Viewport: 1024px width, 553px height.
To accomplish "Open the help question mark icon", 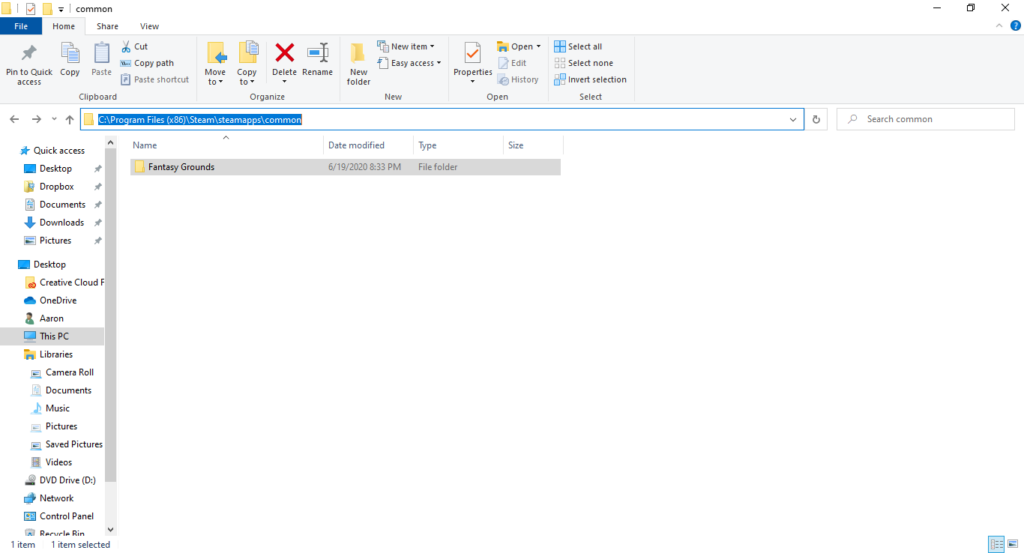I will (1016, 26).
